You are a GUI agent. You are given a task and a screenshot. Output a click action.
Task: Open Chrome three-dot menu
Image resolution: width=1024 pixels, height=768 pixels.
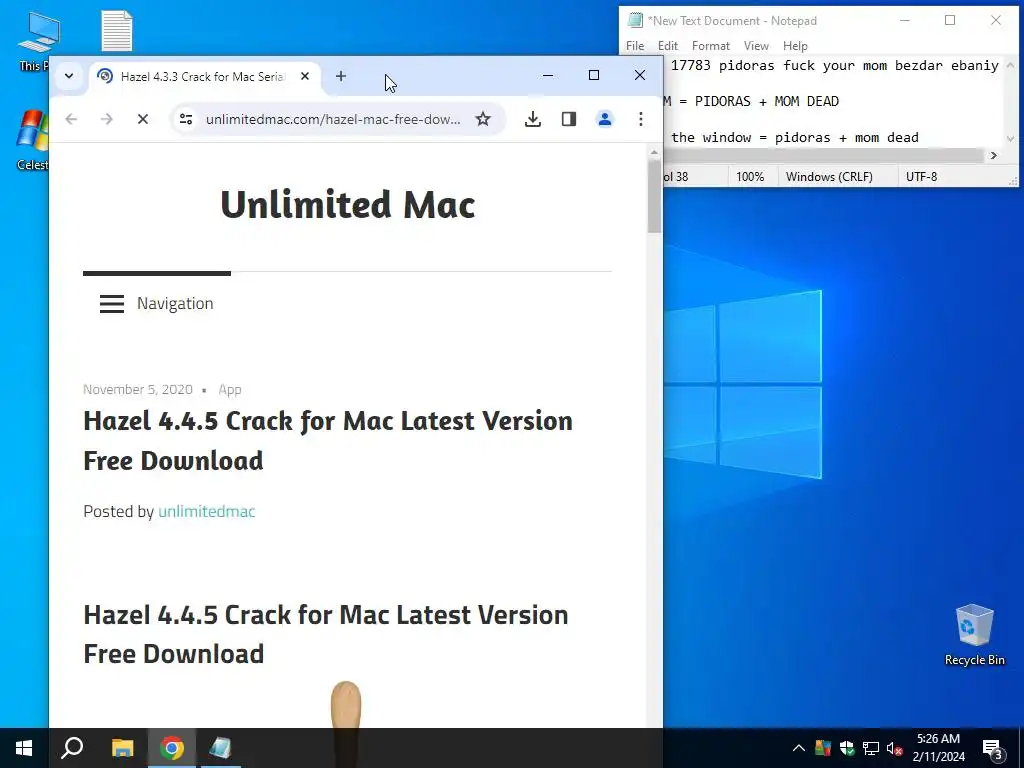[641, 119]
